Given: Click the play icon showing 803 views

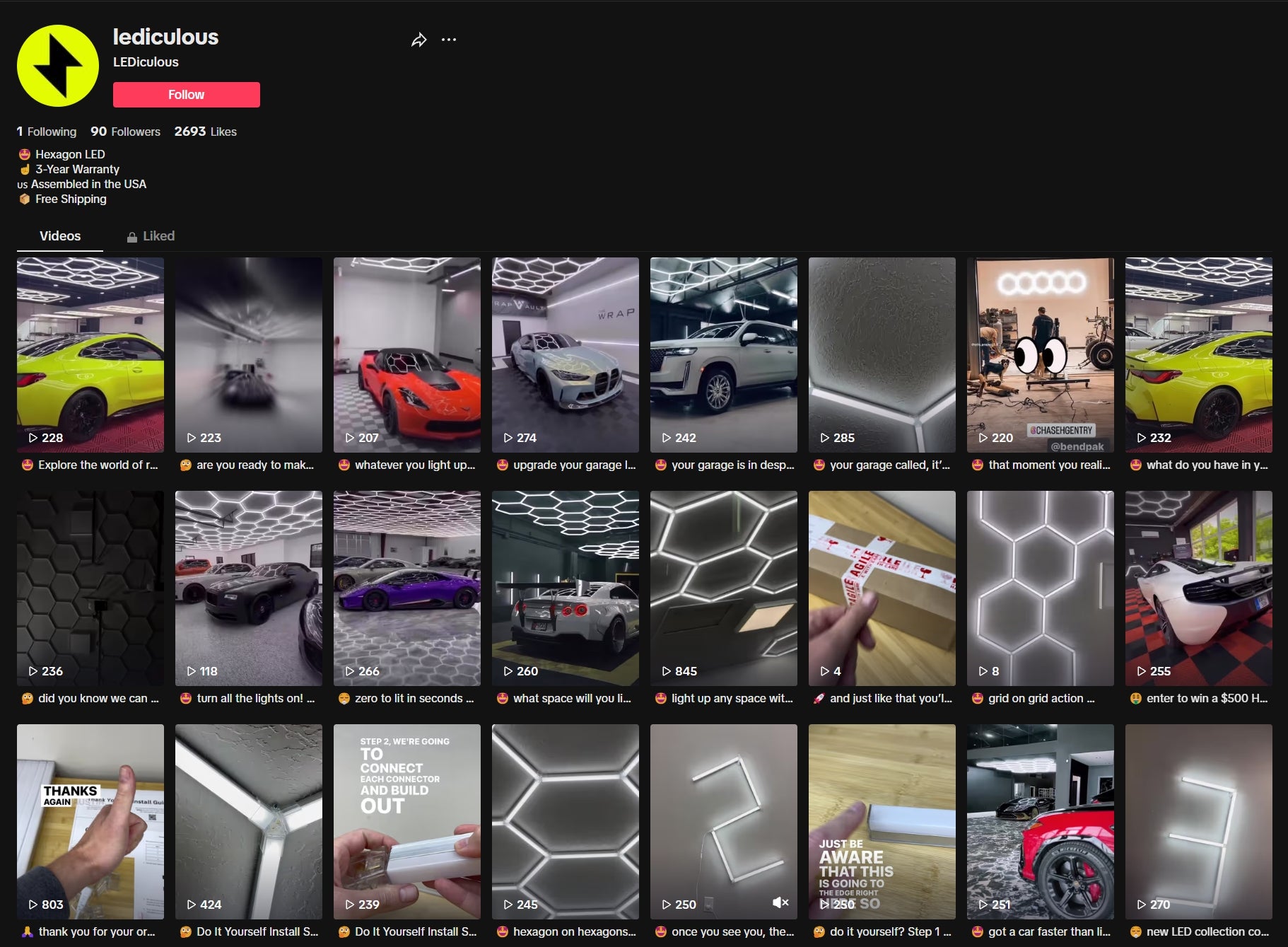Looking at the screenshot, I should 33,905.
